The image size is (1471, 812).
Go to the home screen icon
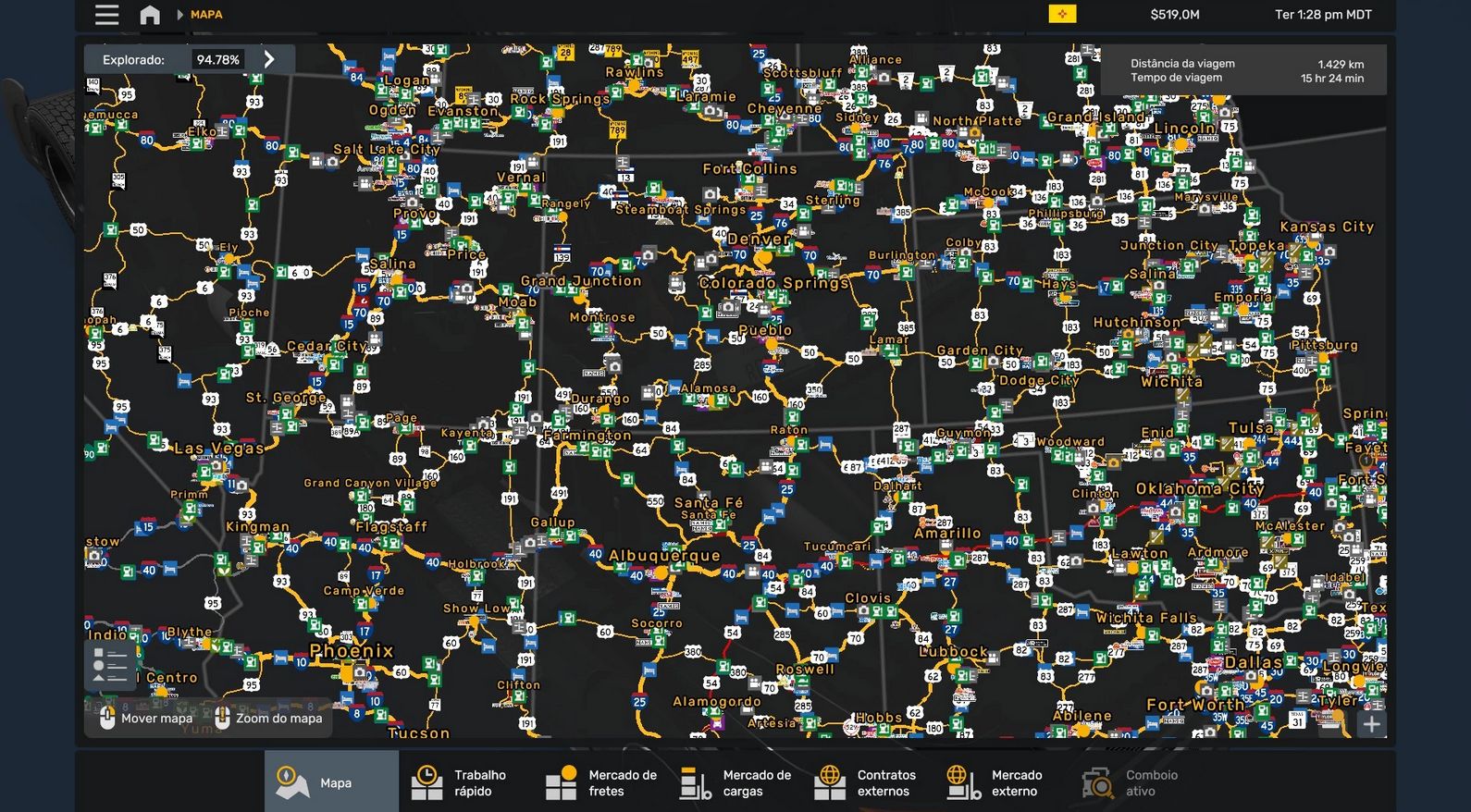[x=150, y=15]
